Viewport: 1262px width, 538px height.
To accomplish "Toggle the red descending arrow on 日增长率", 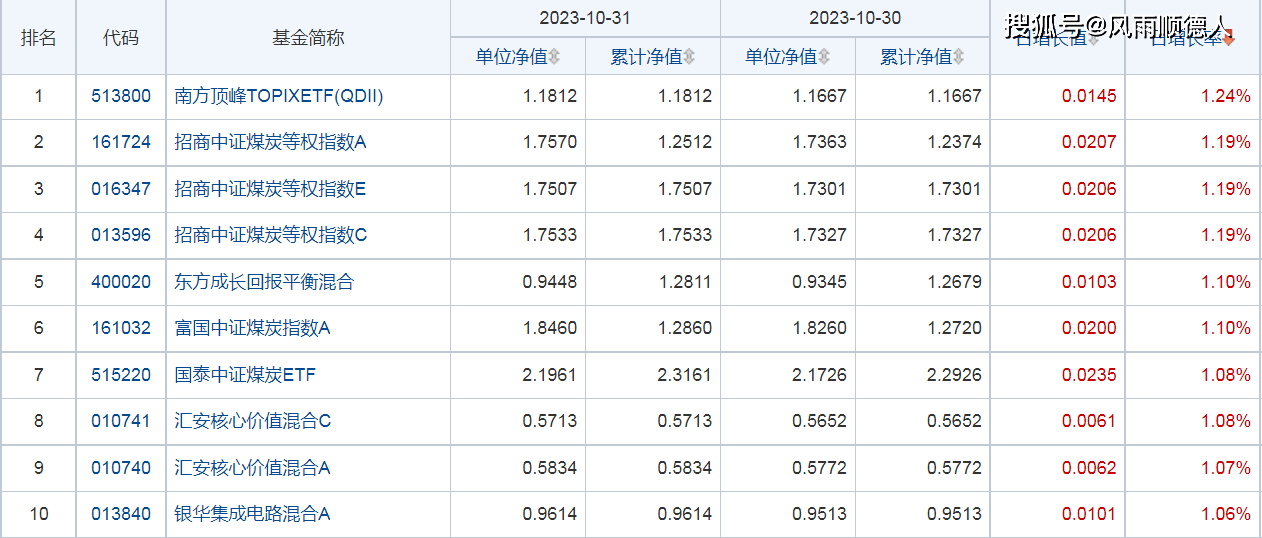I will pyautogui.click(x=1229, y=39).
